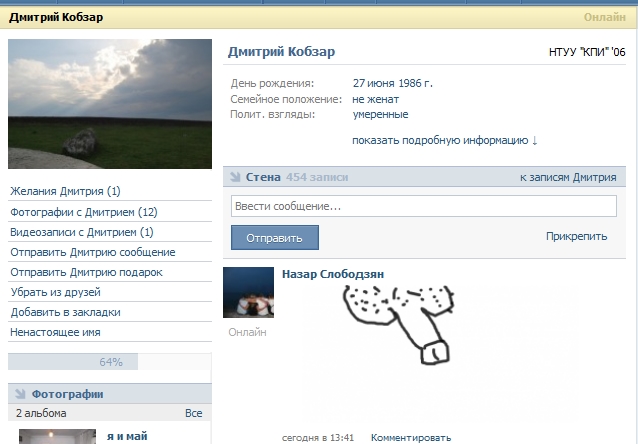638x444 pixels.
Task: Click birthday date 27 июня
Action: (373, 83)
